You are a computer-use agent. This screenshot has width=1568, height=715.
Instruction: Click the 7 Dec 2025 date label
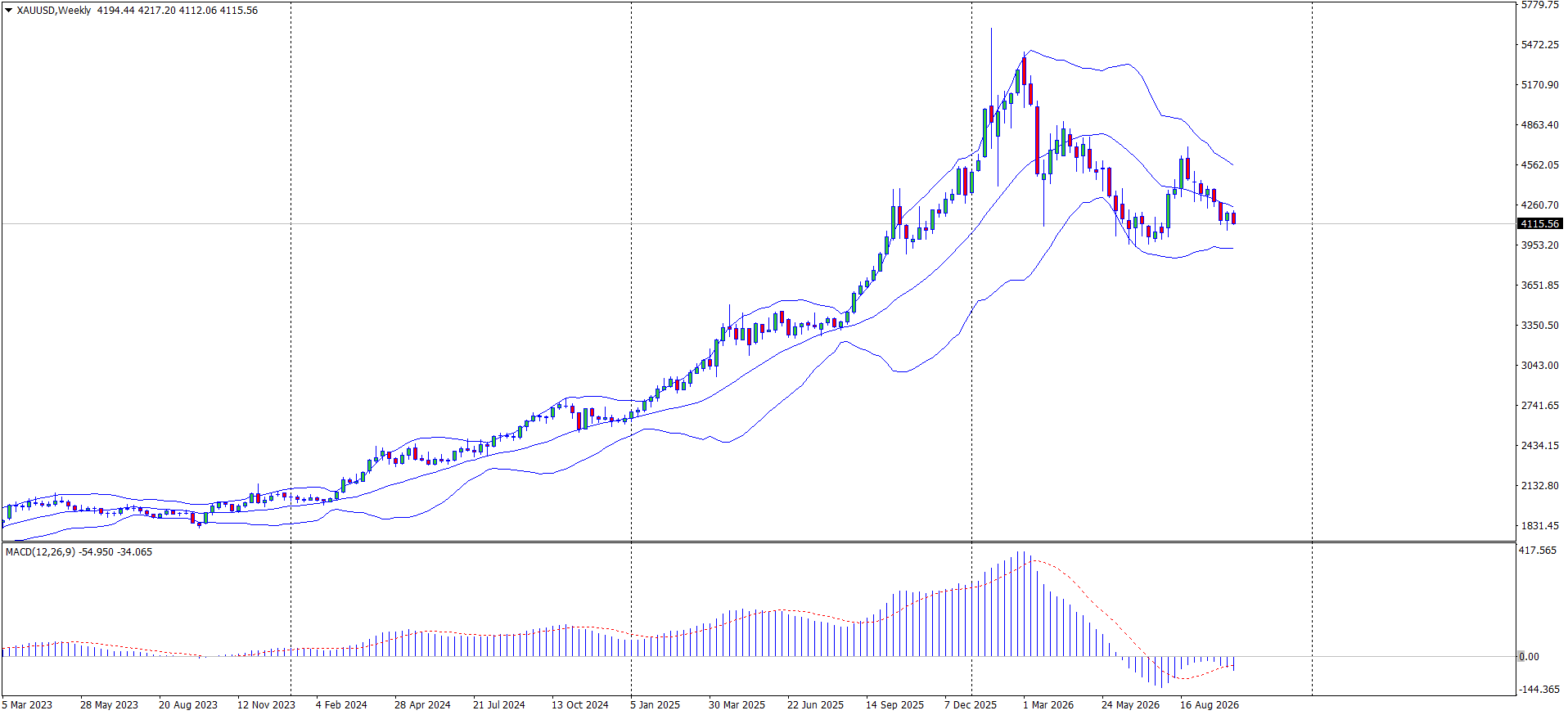971,705
